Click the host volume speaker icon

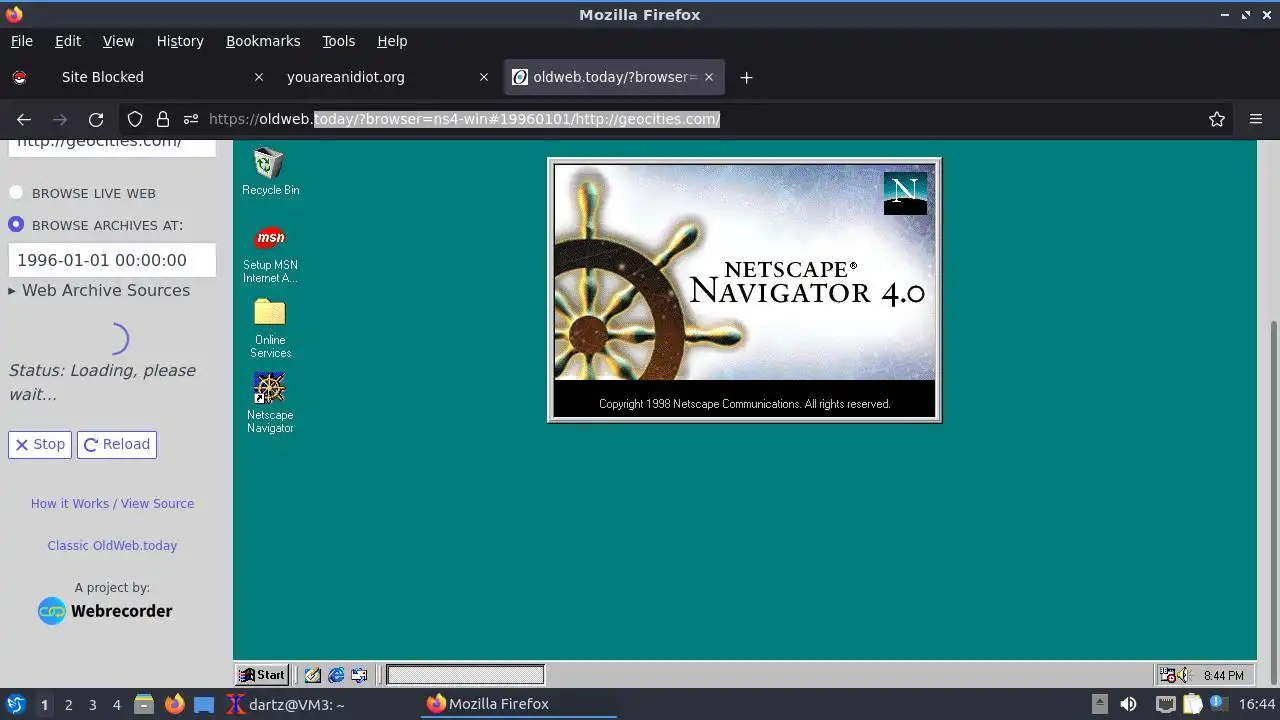(1128, 704)
